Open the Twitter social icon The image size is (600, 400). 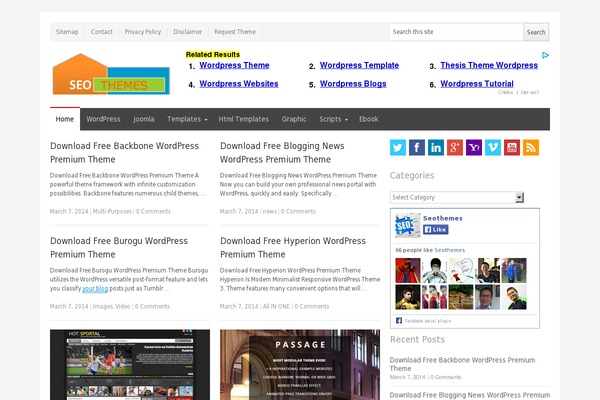point(398,147)
